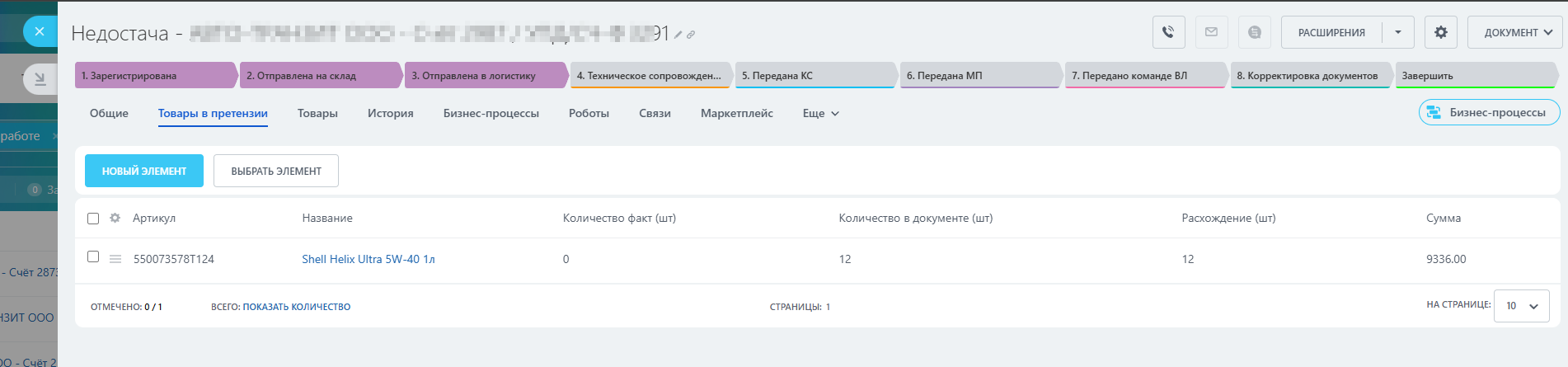Click the pencil edit icon next to title
This screenshot has height=367, width=1568.
coord(678,35)
